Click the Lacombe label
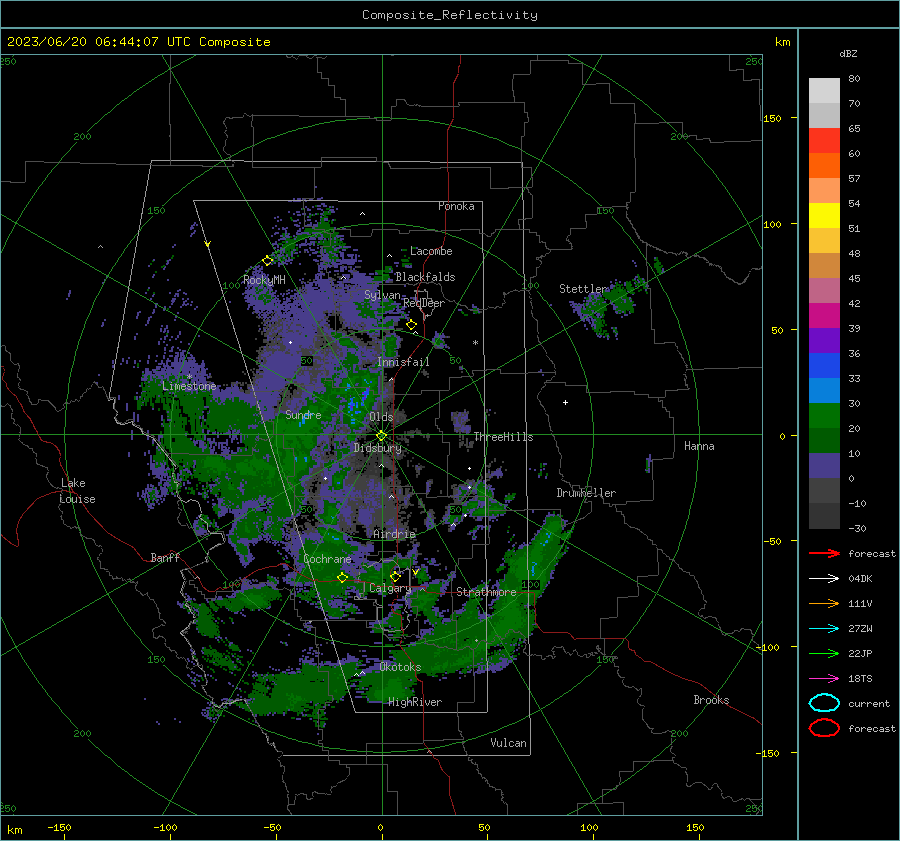This screenshot has height=841, width=900. (431, 251)
